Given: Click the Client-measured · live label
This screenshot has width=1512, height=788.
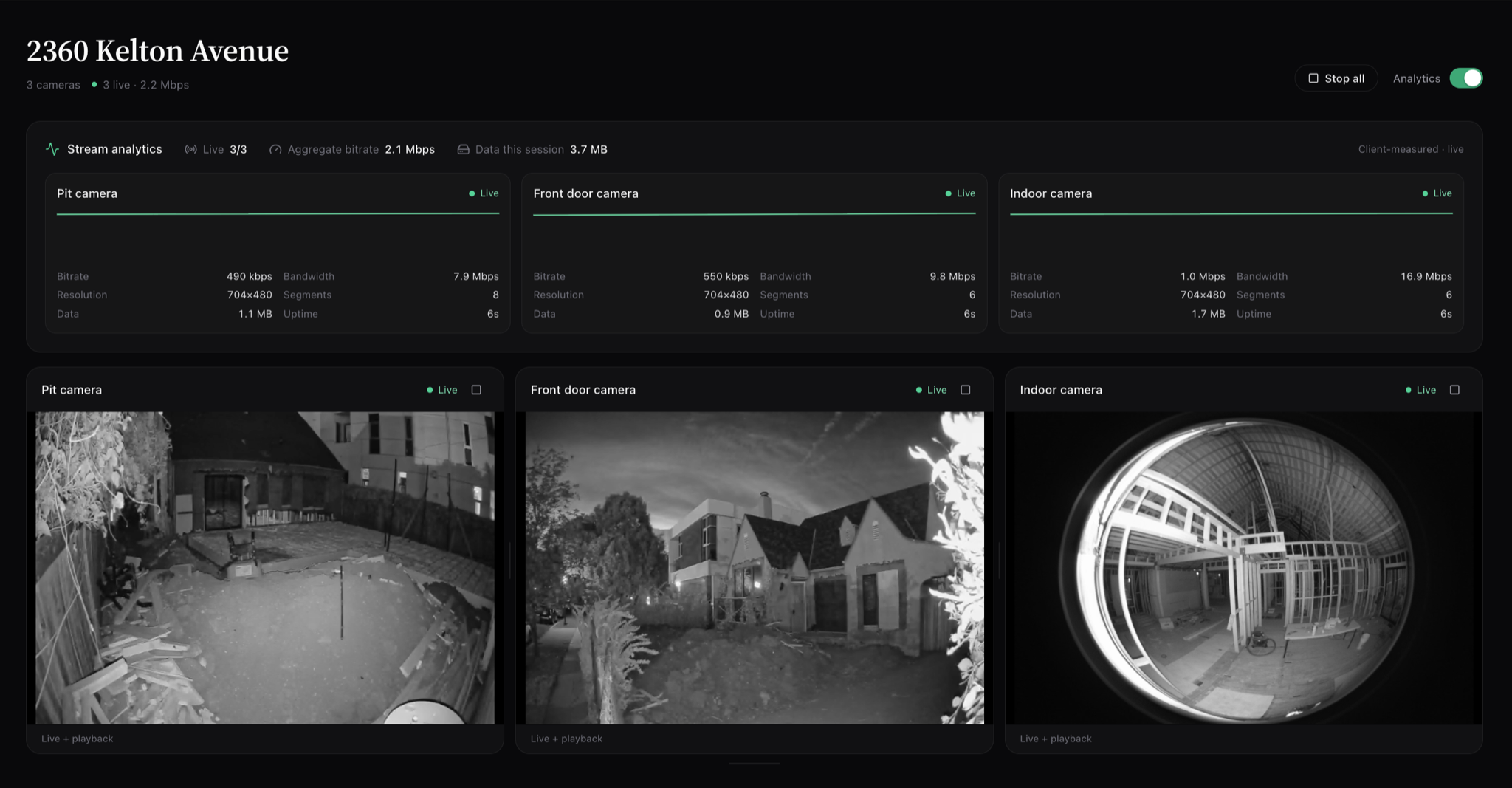Looking at the screenshot, I should pos(1411,149).
